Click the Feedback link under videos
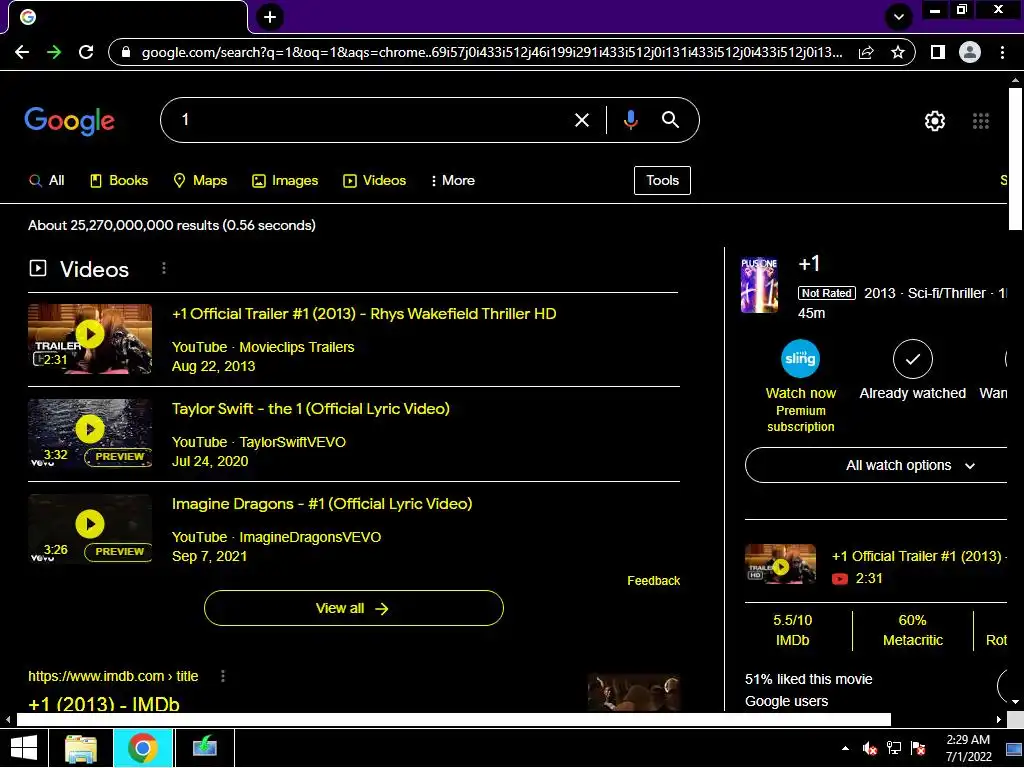The width and height of the screenshot is (1024, 768). 654,581
